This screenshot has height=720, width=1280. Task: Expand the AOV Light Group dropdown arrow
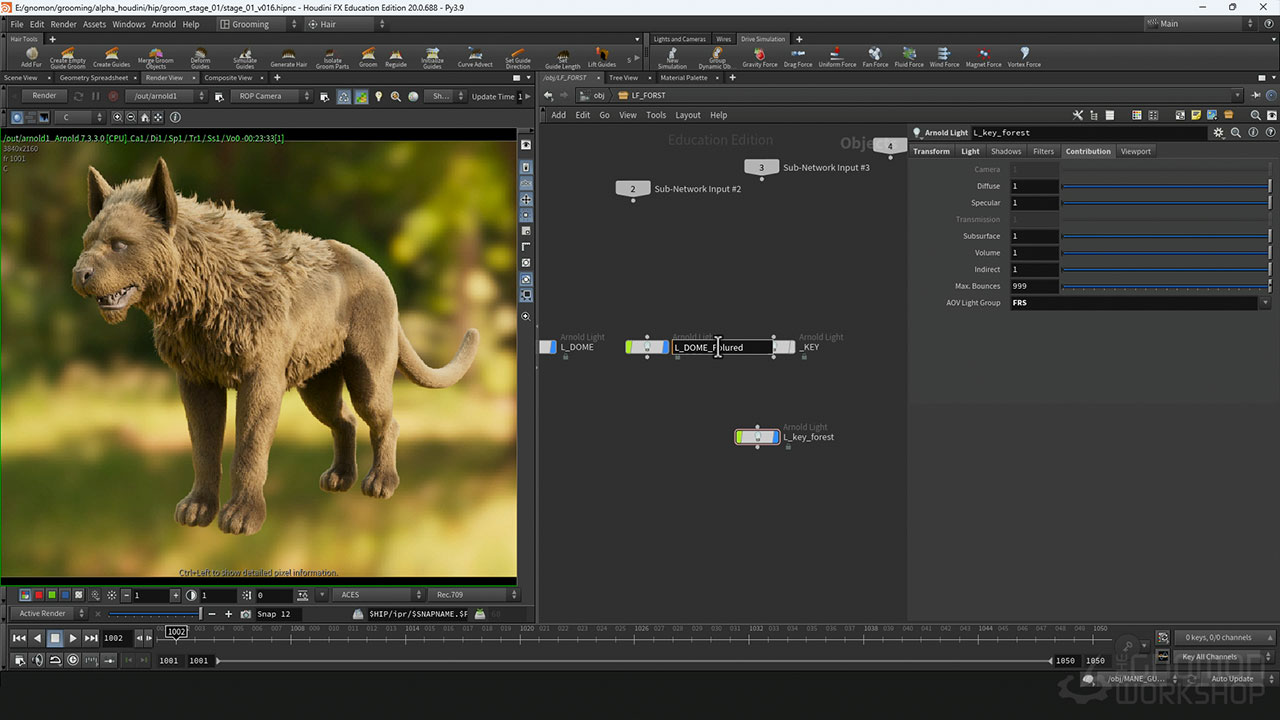(1265, 303)
